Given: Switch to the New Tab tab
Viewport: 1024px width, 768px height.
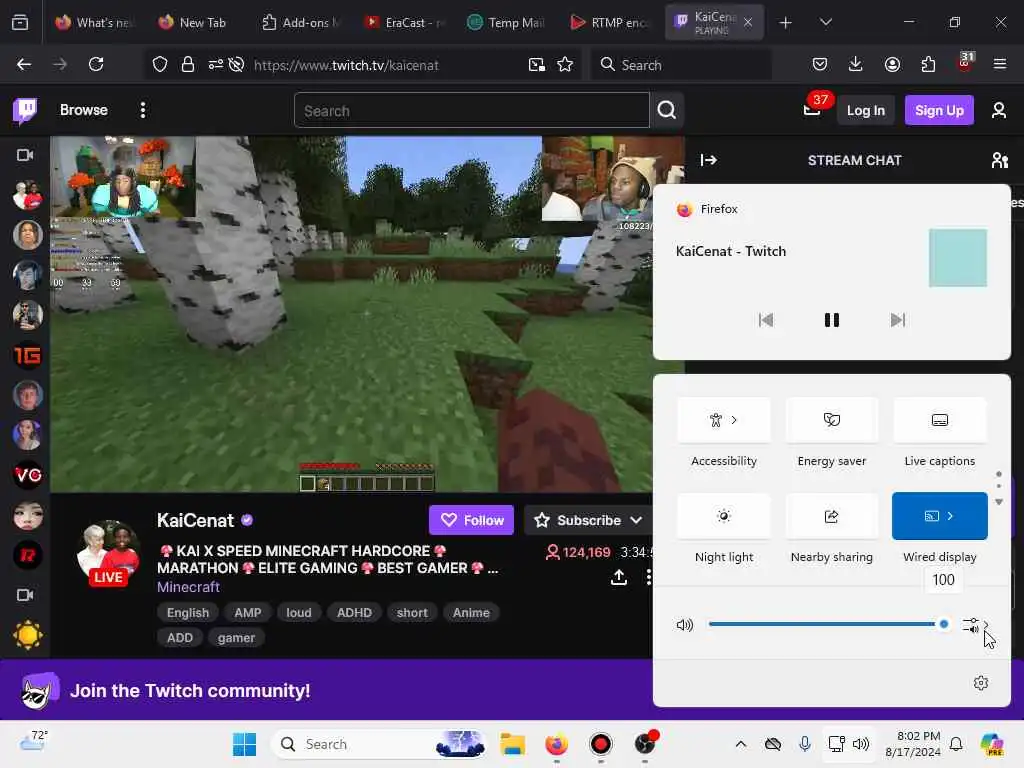Looking at the screenshot, I should pos(192,22).
